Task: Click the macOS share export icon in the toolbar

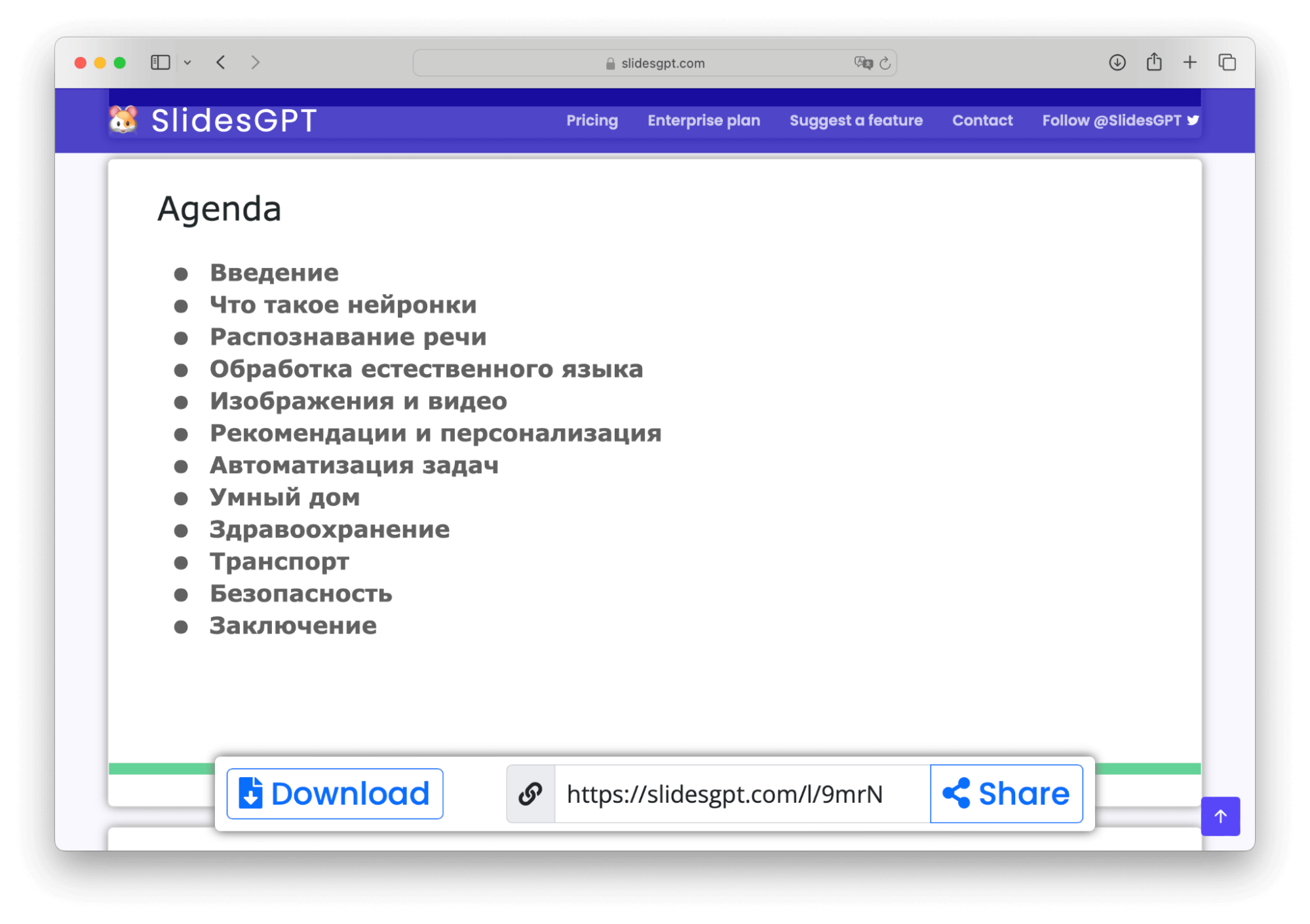Action: (1153, 62)
